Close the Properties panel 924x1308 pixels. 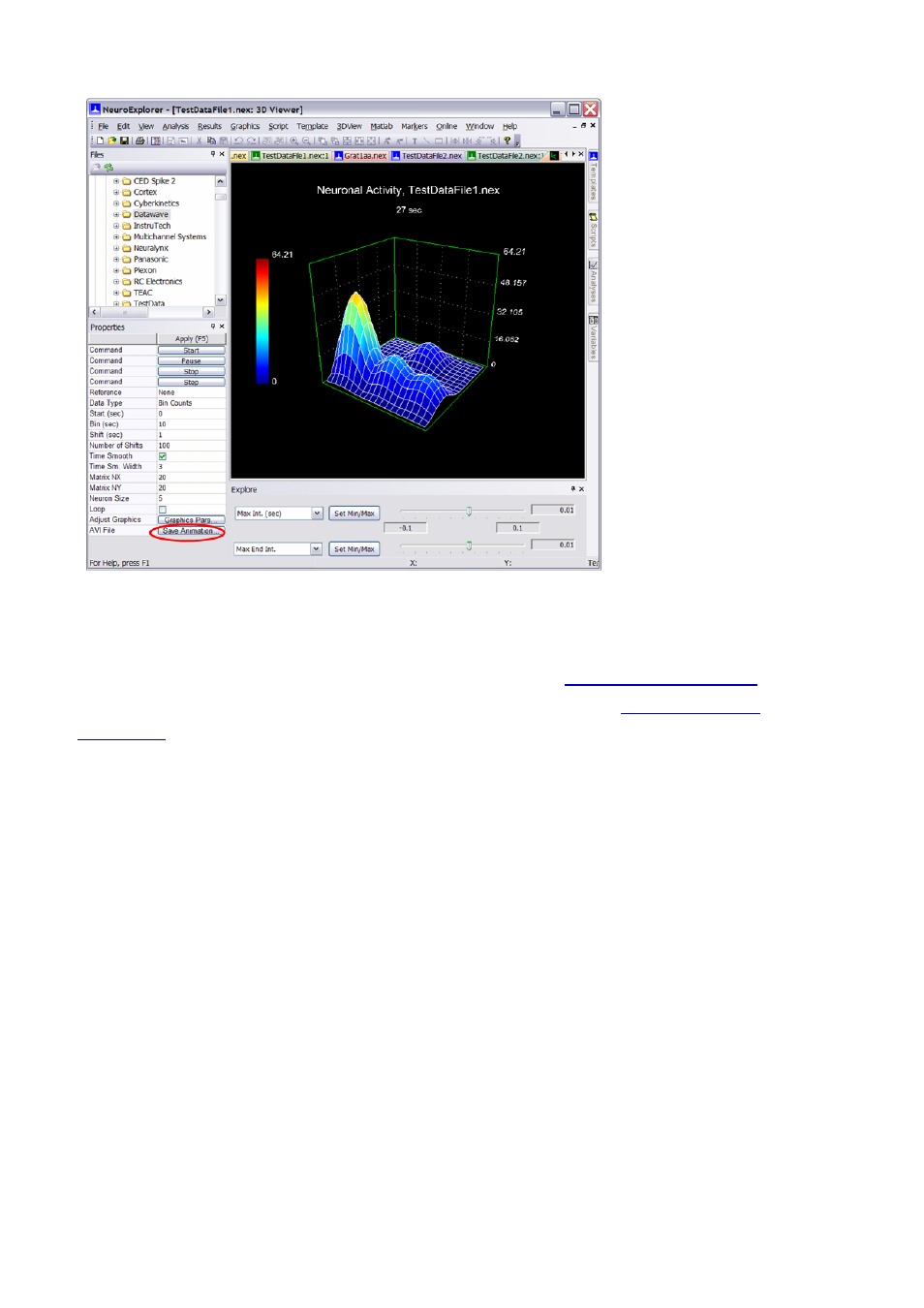[x=222, y=327]
